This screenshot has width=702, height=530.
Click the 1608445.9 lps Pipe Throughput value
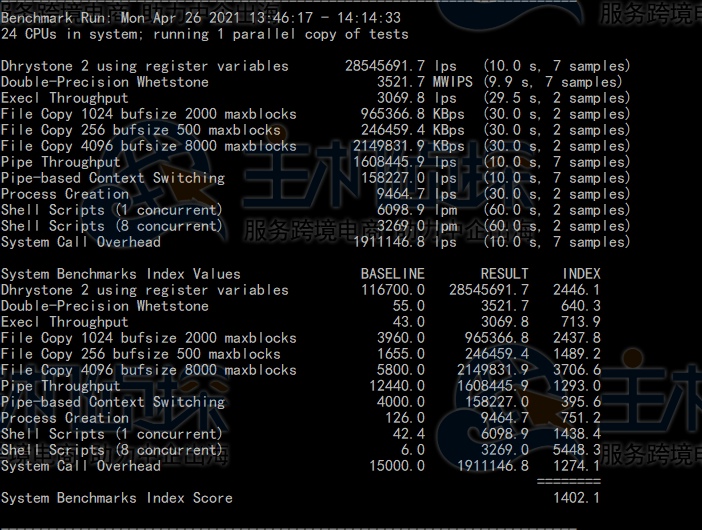(406, 162)
